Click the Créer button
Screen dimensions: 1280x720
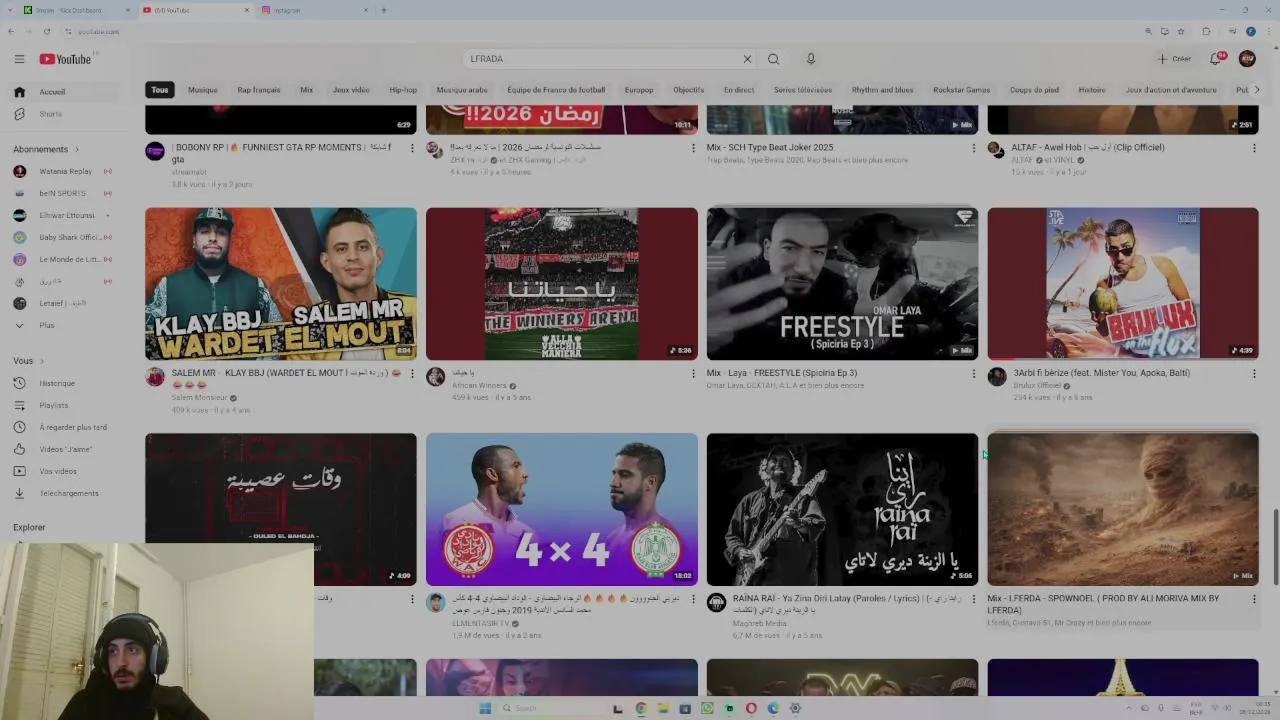(1174, 59)
